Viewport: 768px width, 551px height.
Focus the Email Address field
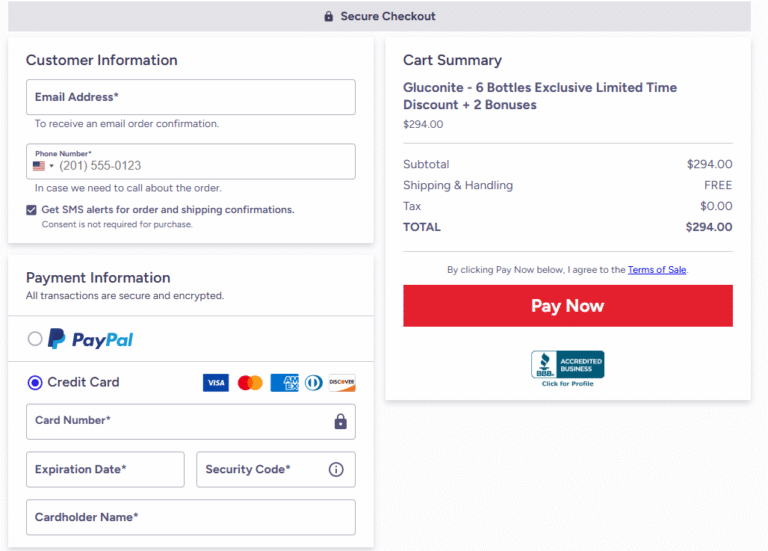(190, 97)
